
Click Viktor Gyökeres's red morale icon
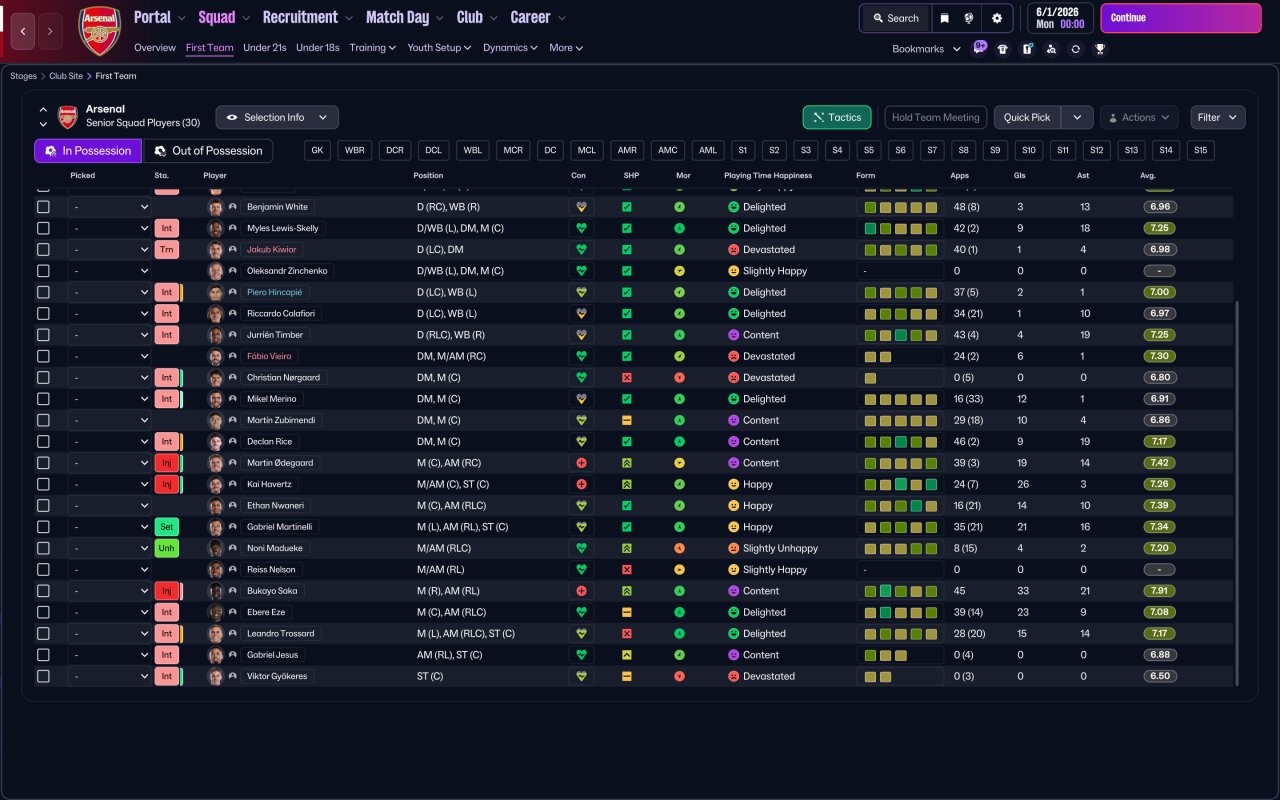coord(680,676)
